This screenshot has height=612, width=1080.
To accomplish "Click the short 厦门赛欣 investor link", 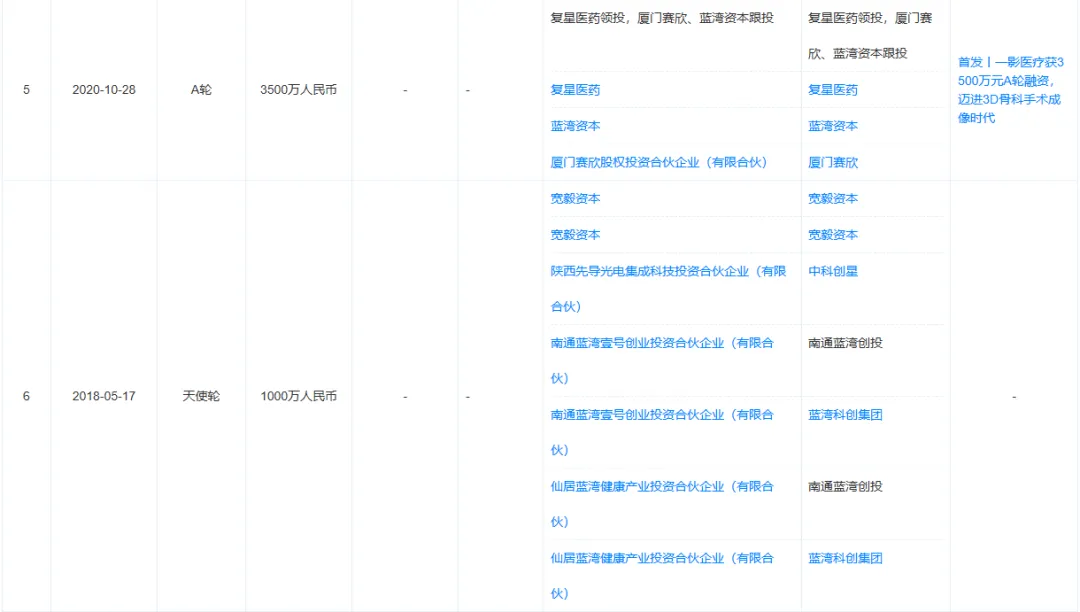I will coord(833,162).
